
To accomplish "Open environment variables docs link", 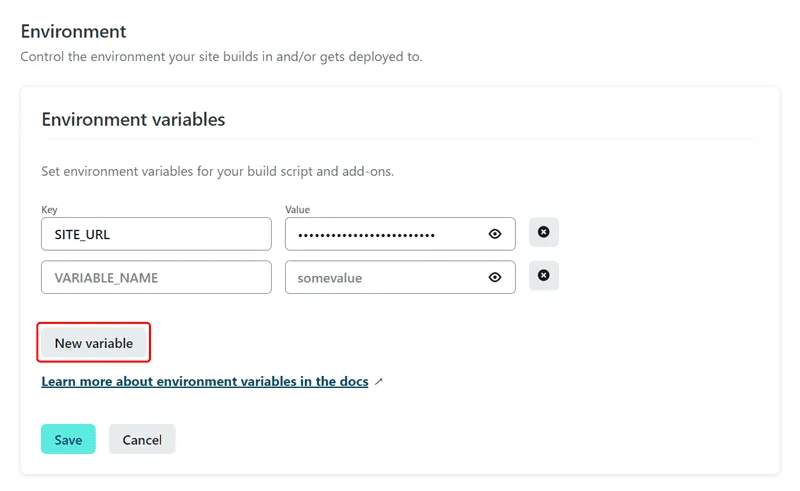I will click(x=205, y=381).
